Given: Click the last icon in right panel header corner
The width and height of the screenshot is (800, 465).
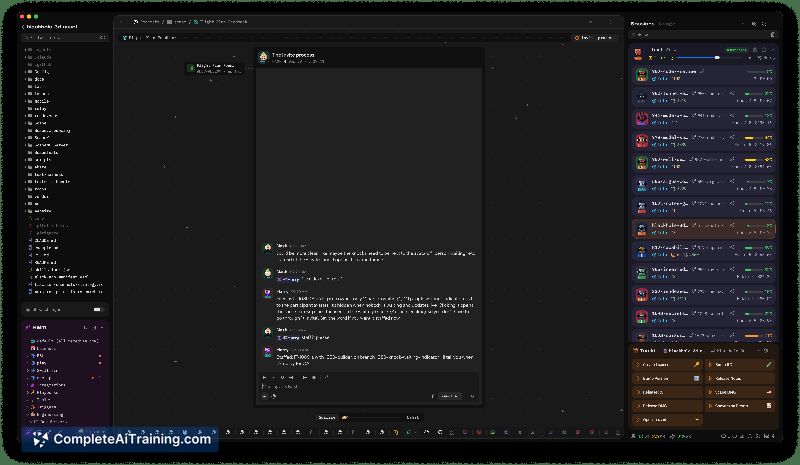Looking at the screenshot, I should click(x=764, y=23).
